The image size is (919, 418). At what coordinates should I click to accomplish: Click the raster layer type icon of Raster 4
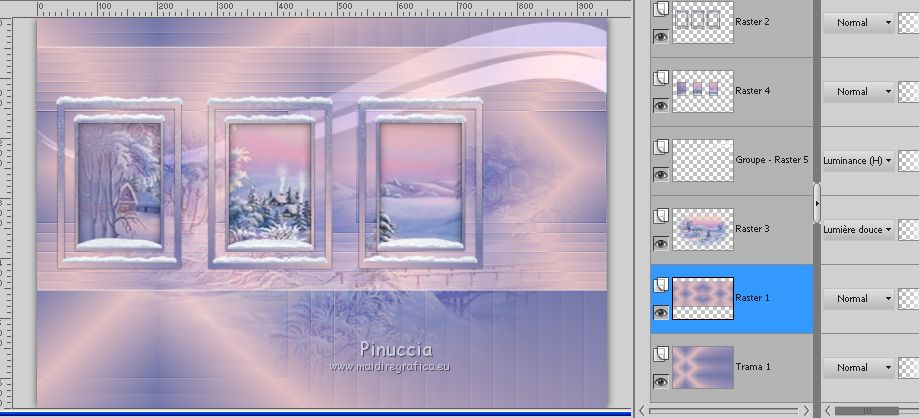pyautogui.click(x=661, y=77)
